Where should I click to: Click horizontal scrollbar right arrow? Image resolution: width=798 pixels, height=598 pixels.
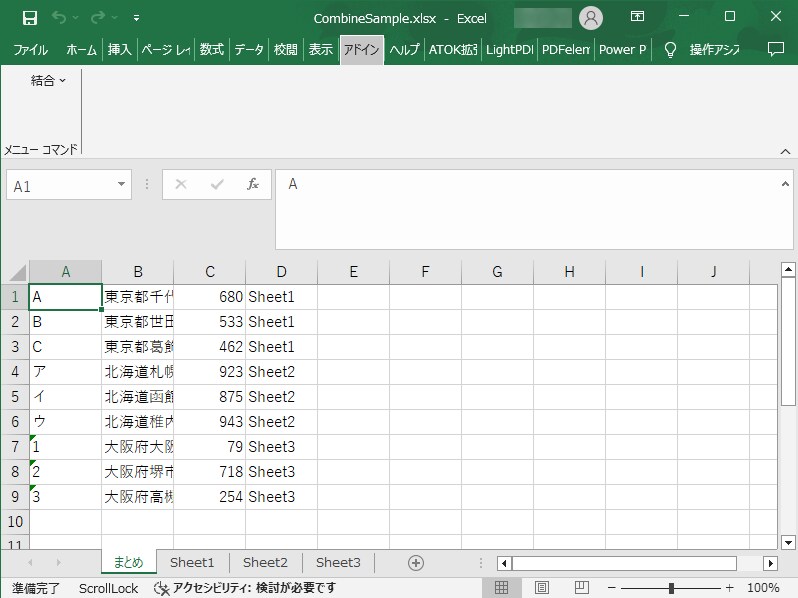pos(770,563)
